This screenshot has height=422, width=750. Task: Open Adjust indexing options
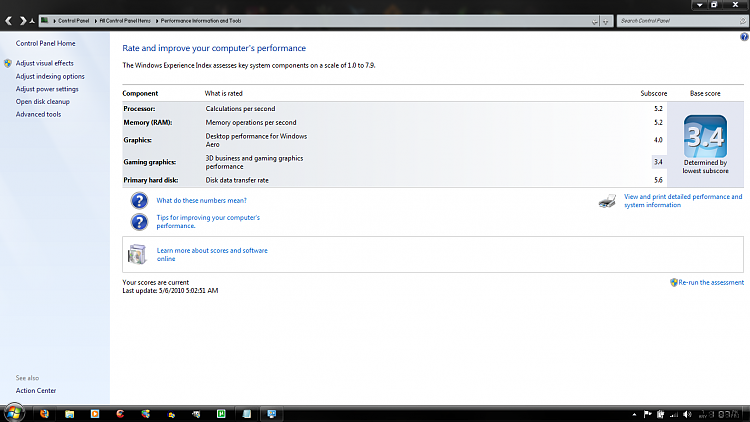click(50, 77)
